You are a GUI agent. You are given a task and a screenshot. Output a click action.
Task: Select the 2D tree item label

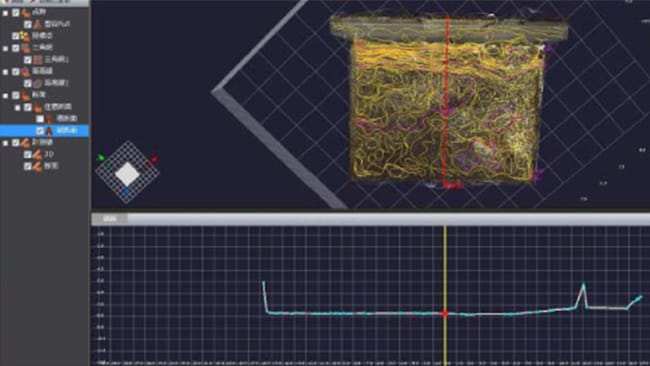pos(49,154)
